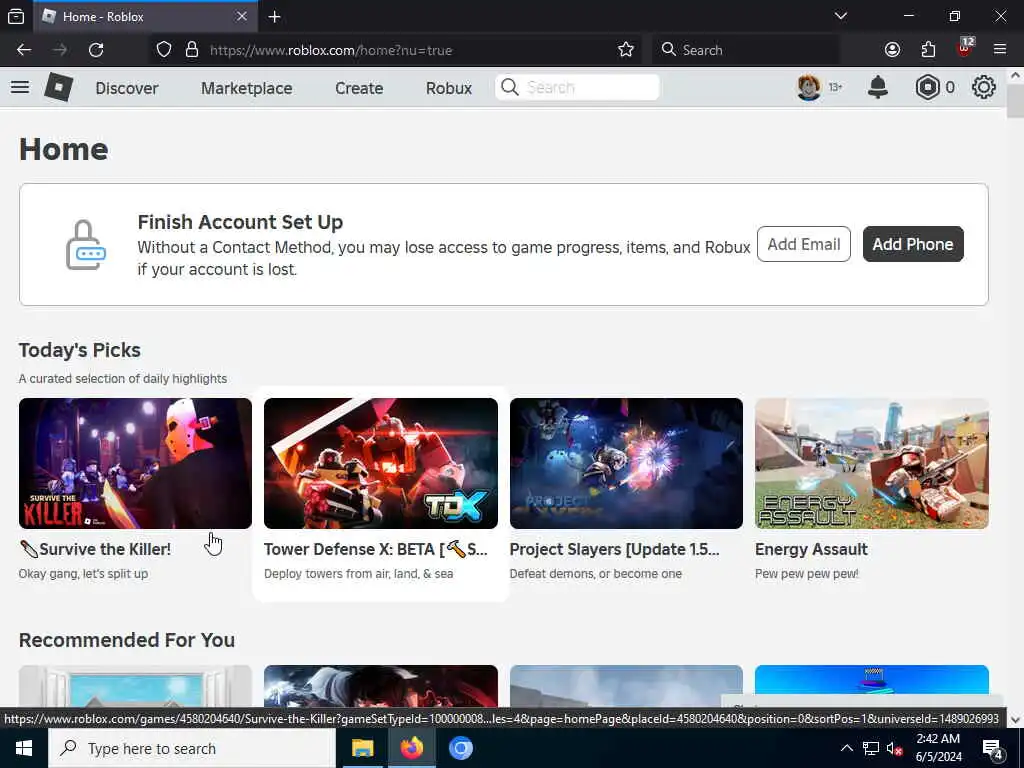The height and width of the screenshot is (768, 1024).
Task: Show site security padlock info
Action: 192,50
